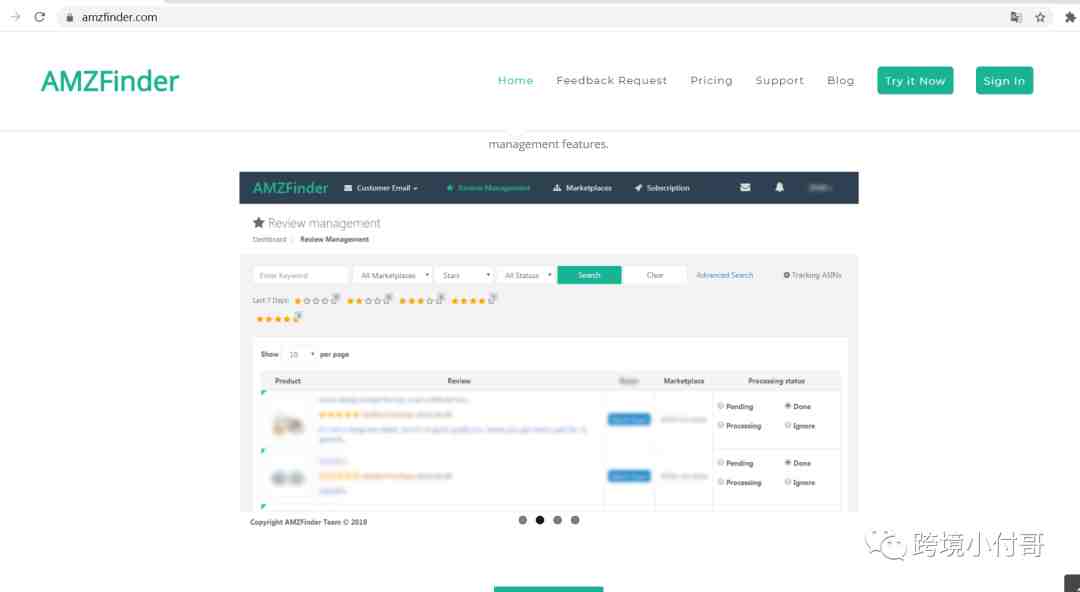Click the Dashboard breadcrumb link
The image size is (1080, 592).
click(269, 239)
